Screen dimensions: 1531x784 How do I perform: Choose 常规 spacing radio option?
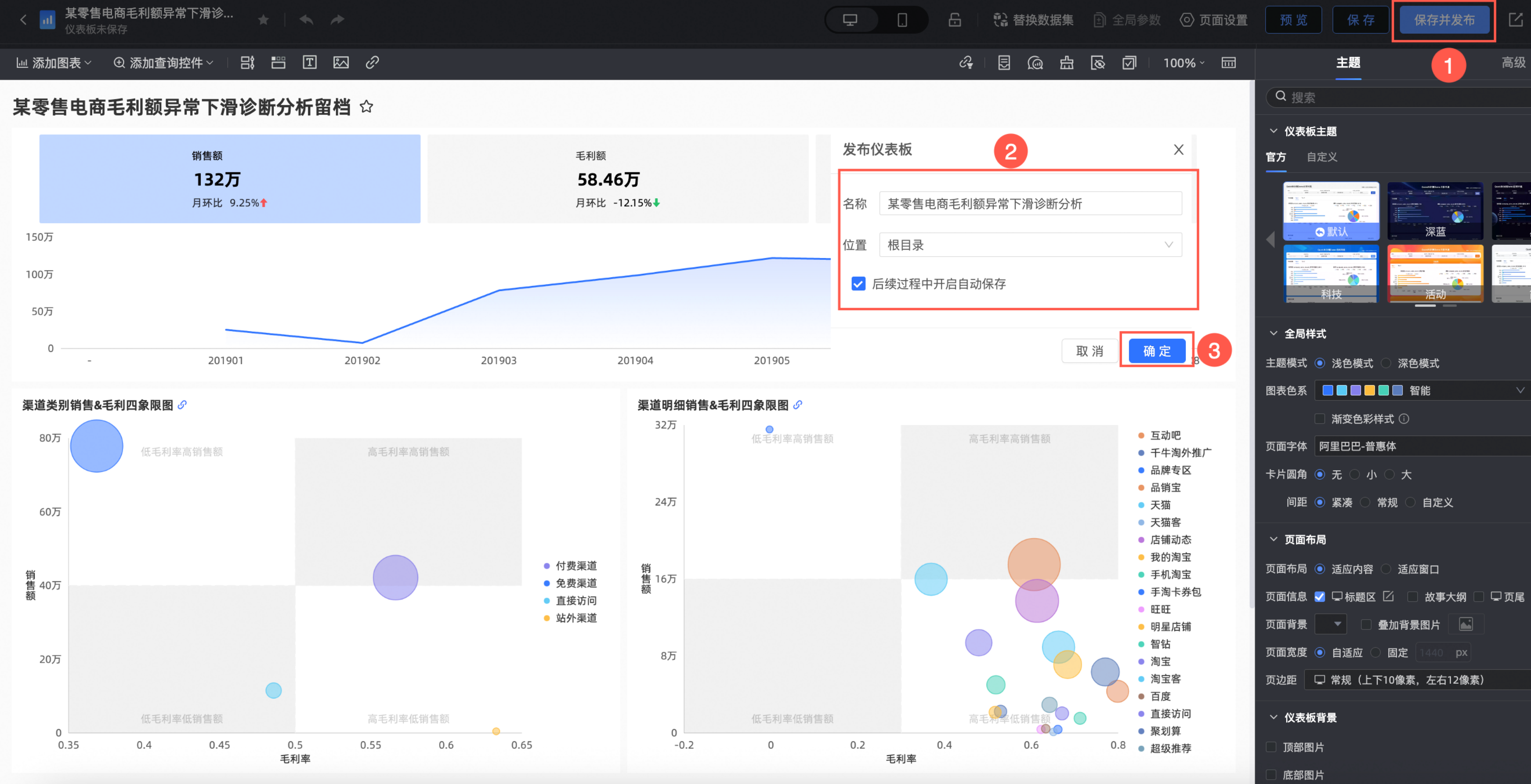click(1365, 502)
